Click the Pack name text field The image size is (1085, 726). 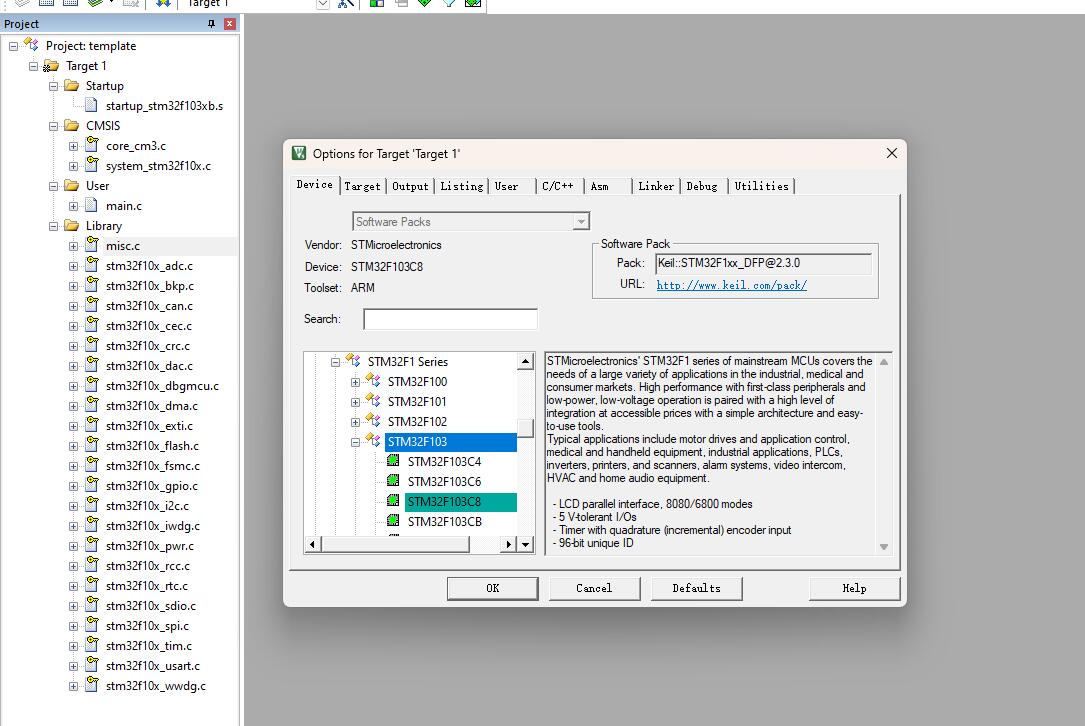[x=763, y=263]
